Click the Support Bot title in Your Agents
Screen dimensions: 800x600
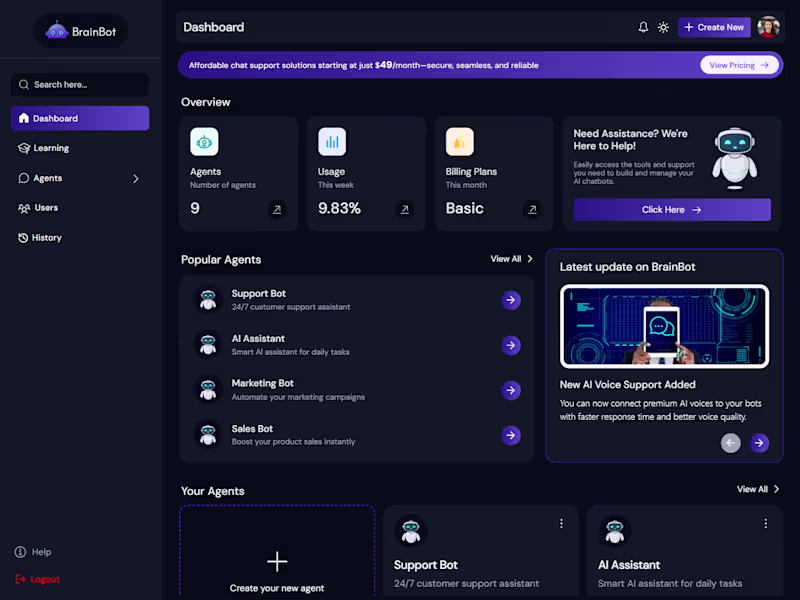(x=426, y=565)
